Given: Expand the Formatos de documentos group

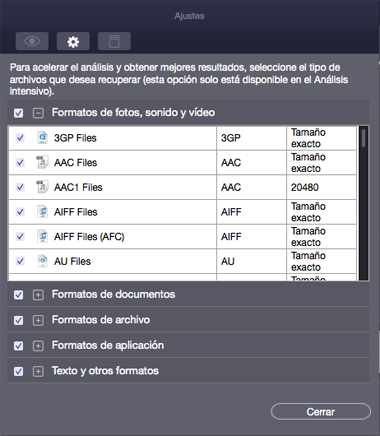Looking at the screenshot, I should (x=38, y=295).
